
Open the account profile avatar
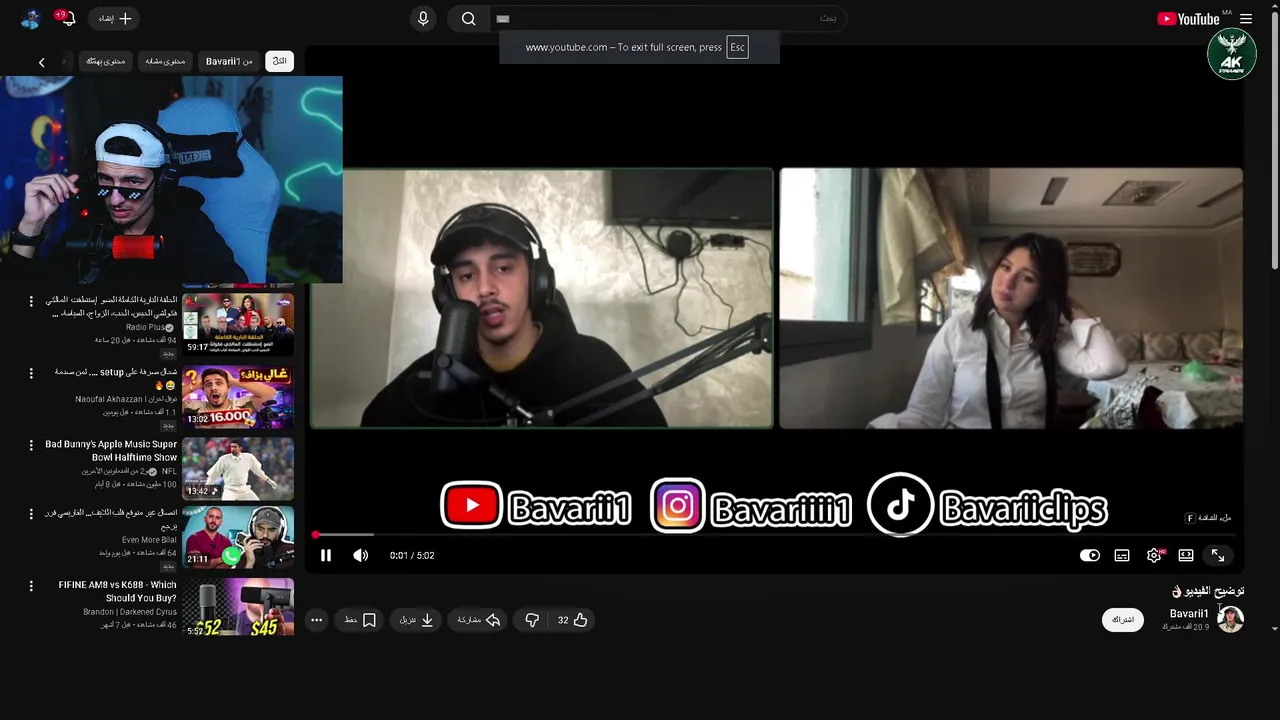(31, 18)
